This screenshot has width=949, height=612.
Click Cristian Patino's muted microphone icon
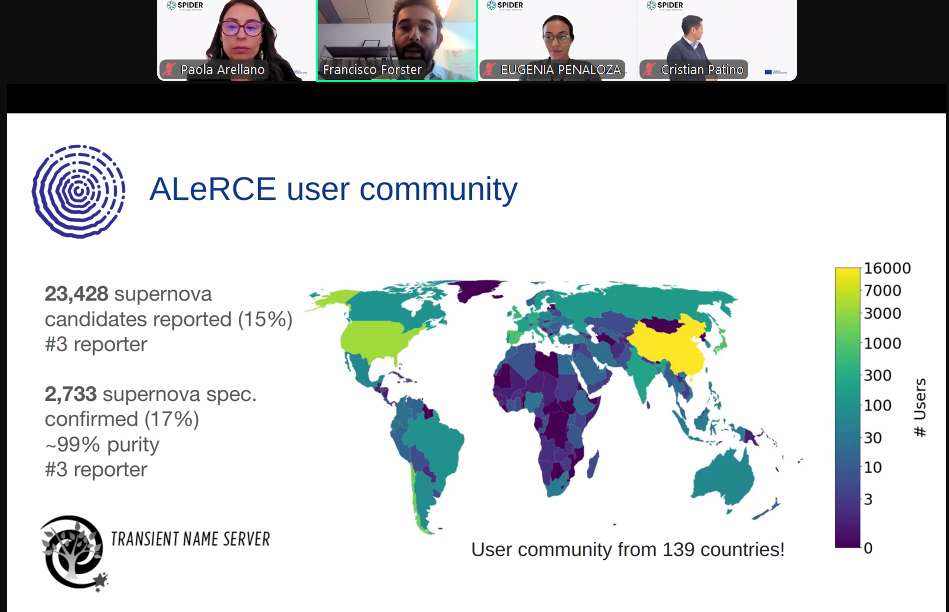click(650, 70)
